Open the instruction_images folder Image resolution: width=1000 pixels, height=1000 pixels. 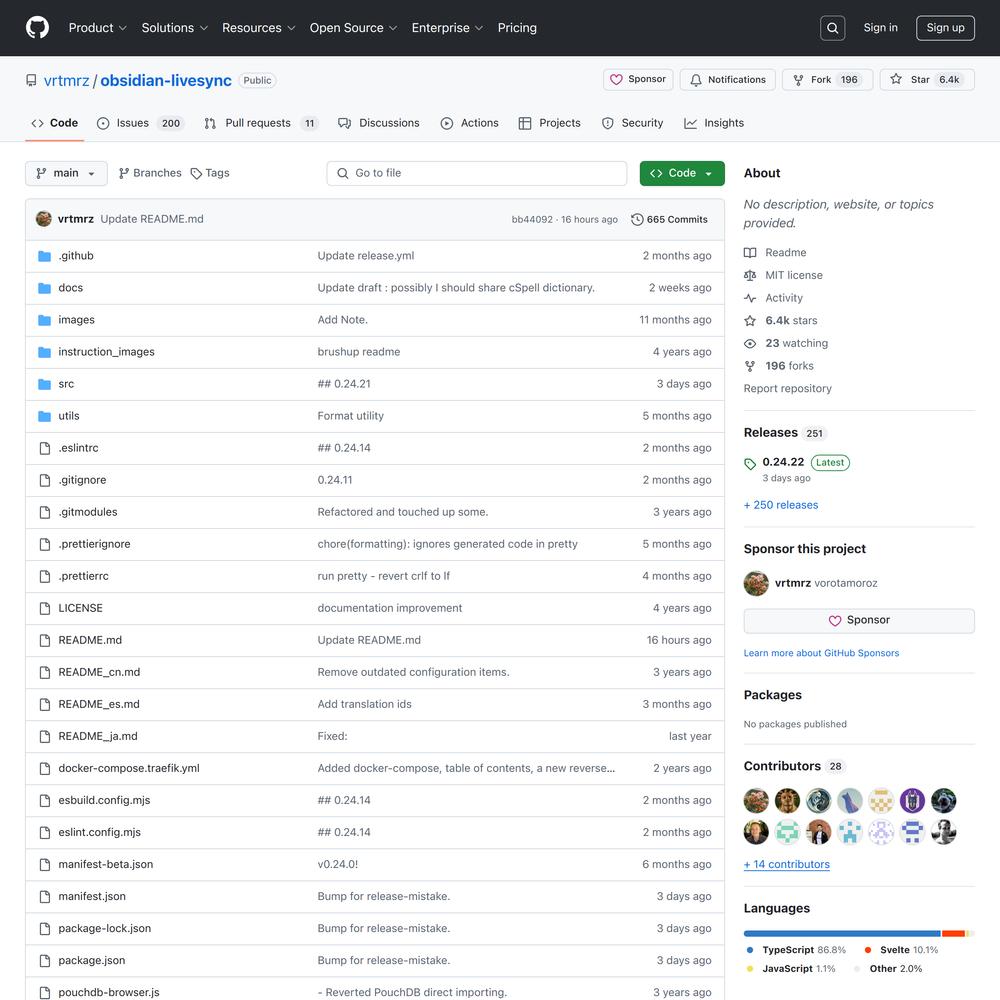click(107, 352)
